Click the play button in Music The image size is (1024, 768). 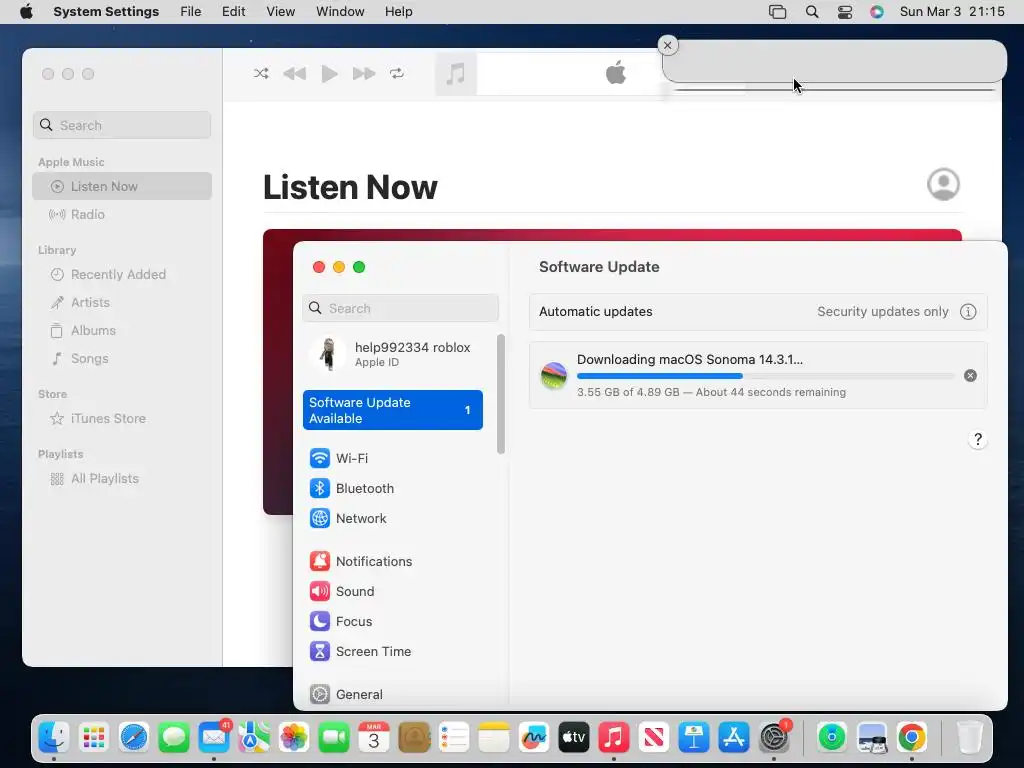329,74
